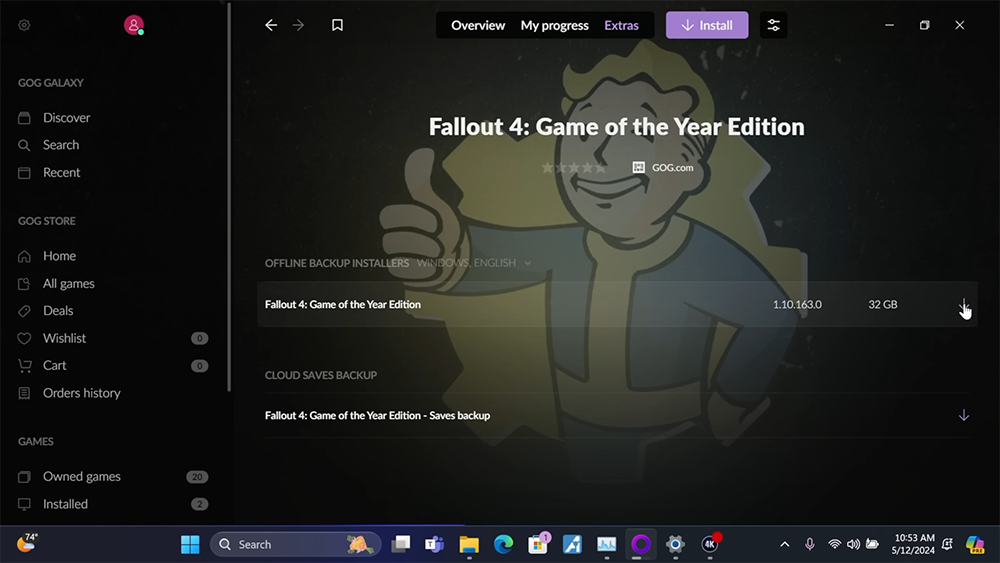
Task: Rate the game using the stars
Action: [573, 168]
